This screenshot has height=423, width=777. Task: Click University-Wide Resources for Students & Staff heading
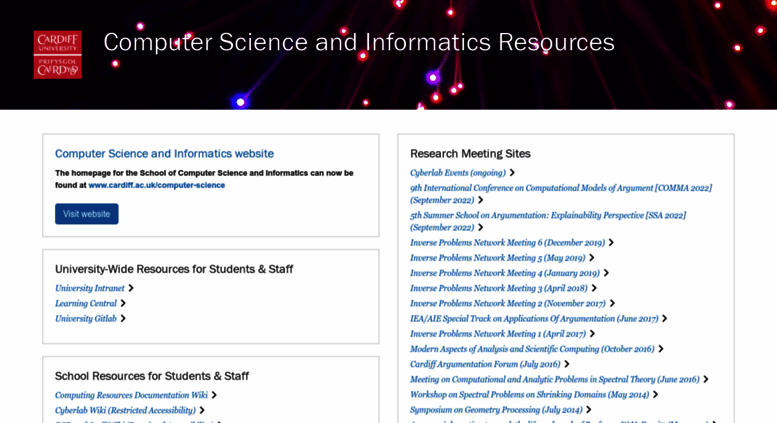[x=174, y=269]
